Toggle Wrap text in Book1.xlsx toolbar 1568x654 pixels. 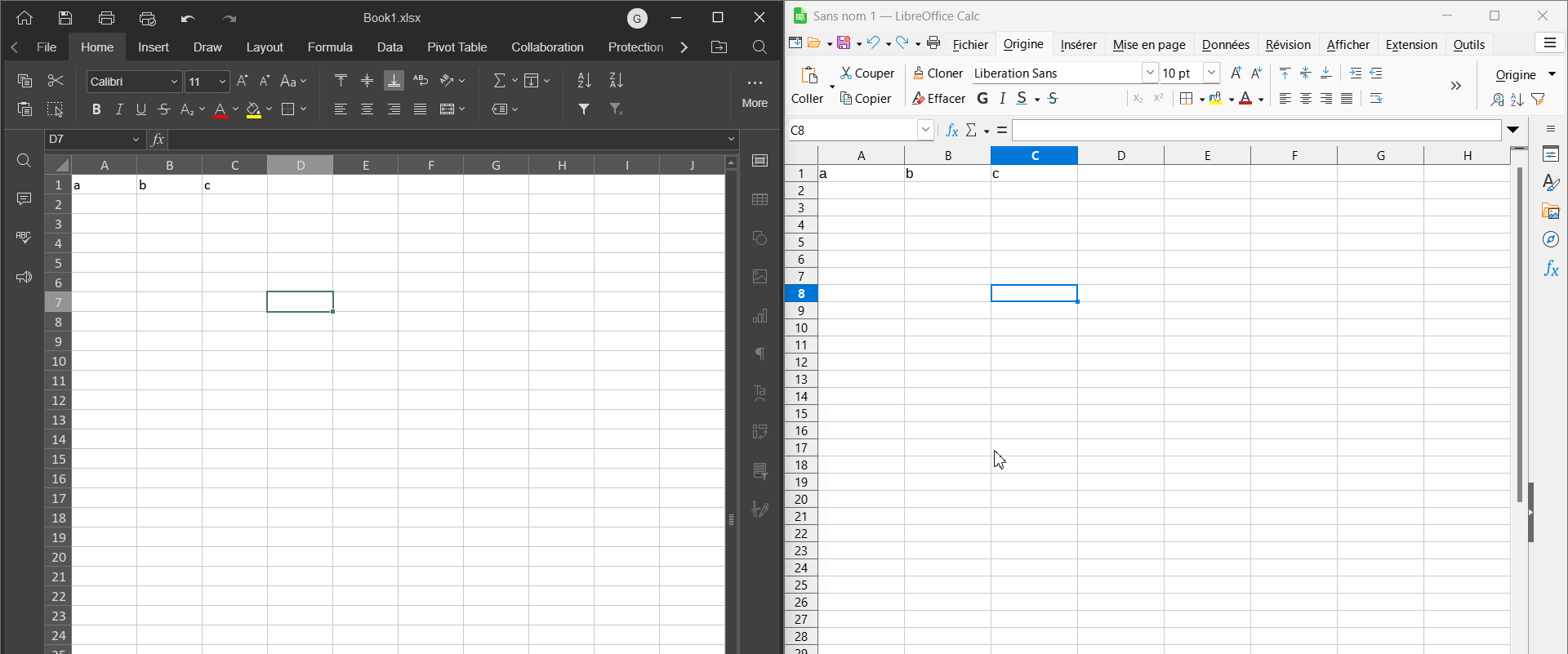(x=421, y=80)
